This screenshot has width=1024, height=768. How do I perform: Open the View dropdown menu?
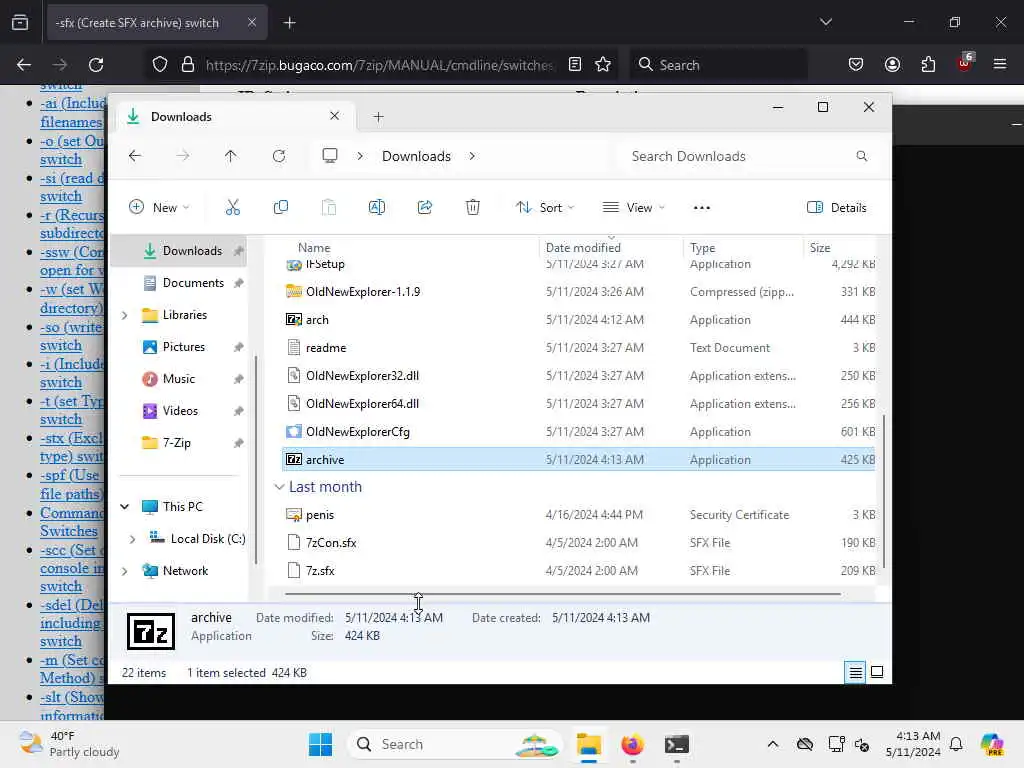pos(634,208)
